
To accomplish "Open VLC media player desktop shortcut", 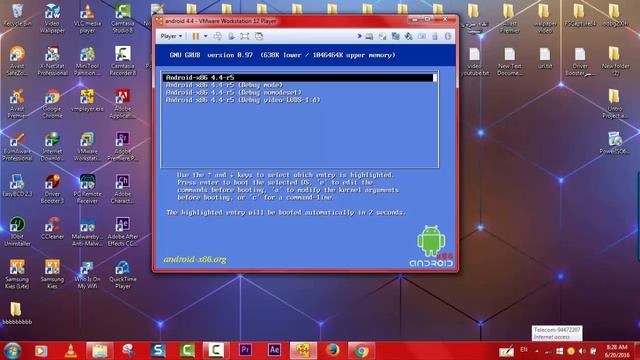I will point(87,19).
